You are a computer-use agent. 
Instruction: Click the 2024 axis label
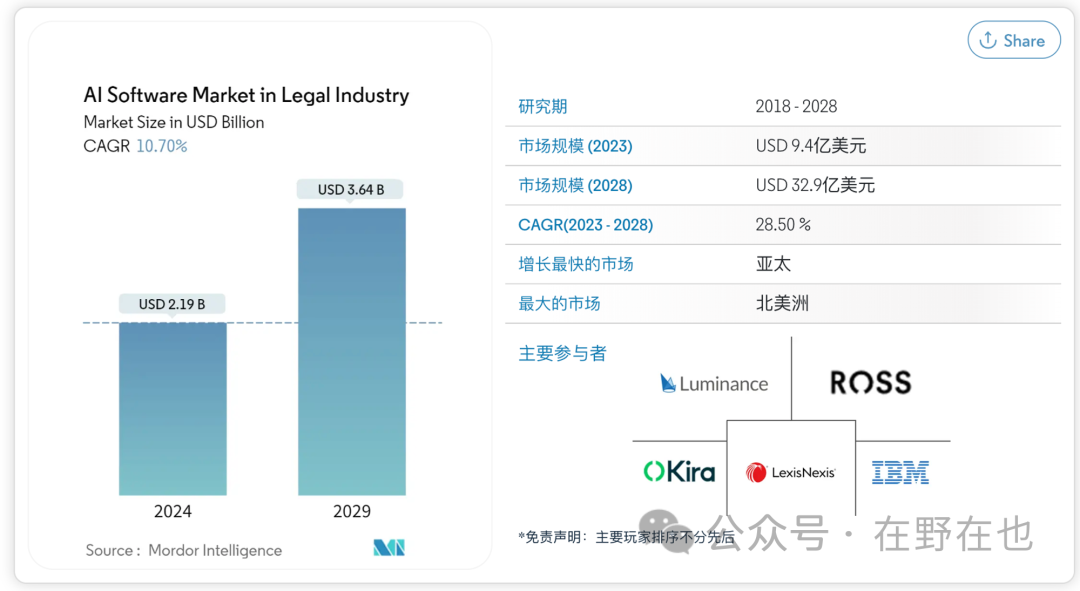173,511
